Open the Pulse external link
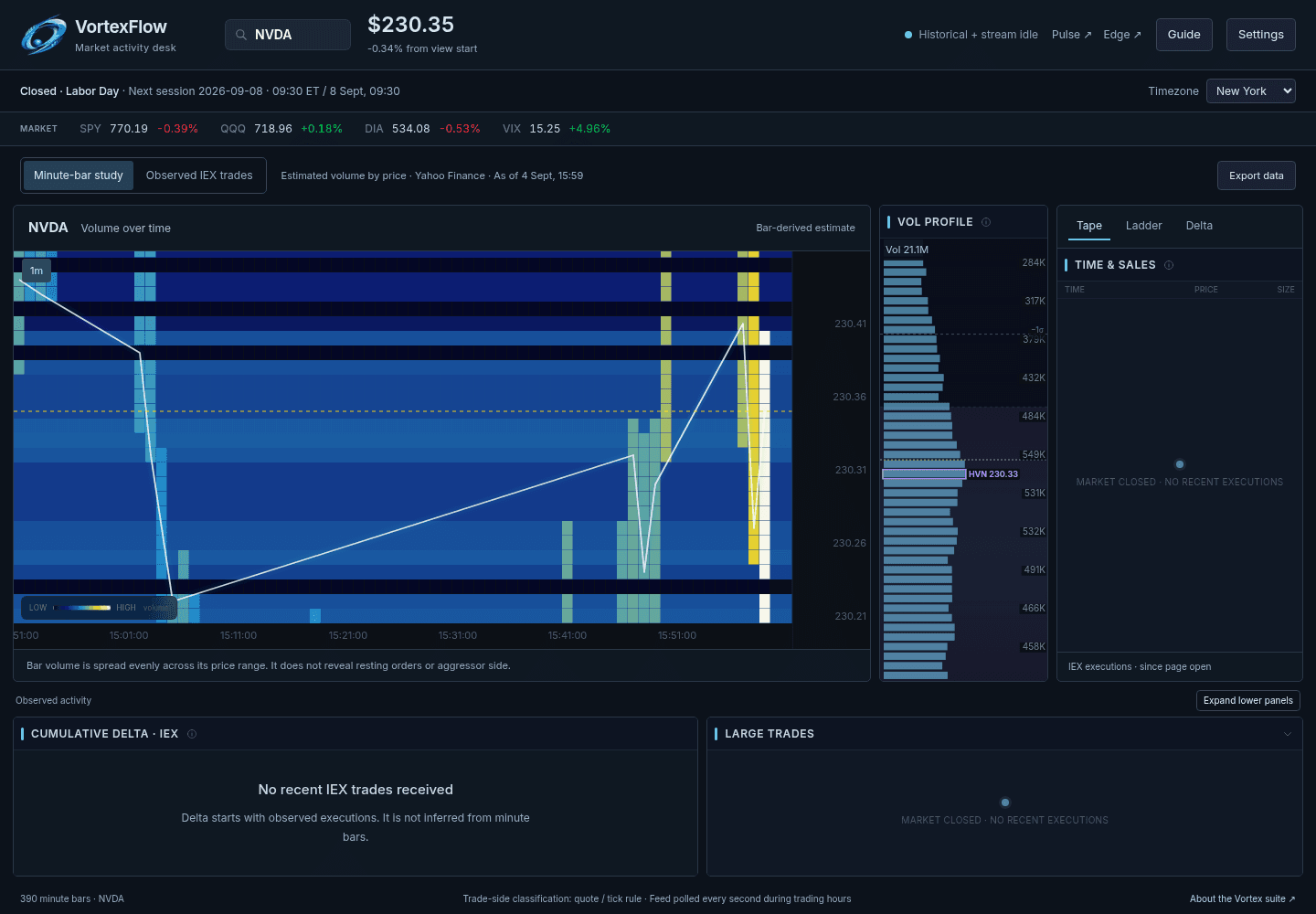Screen dimensions: 1316x914 1071,35
